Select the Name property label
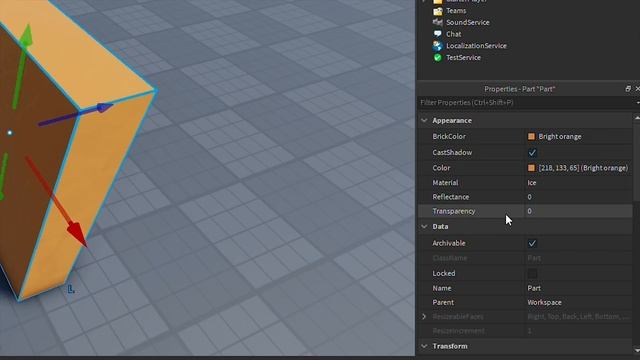This screenshot has height=360, width=640. point(442,288)
